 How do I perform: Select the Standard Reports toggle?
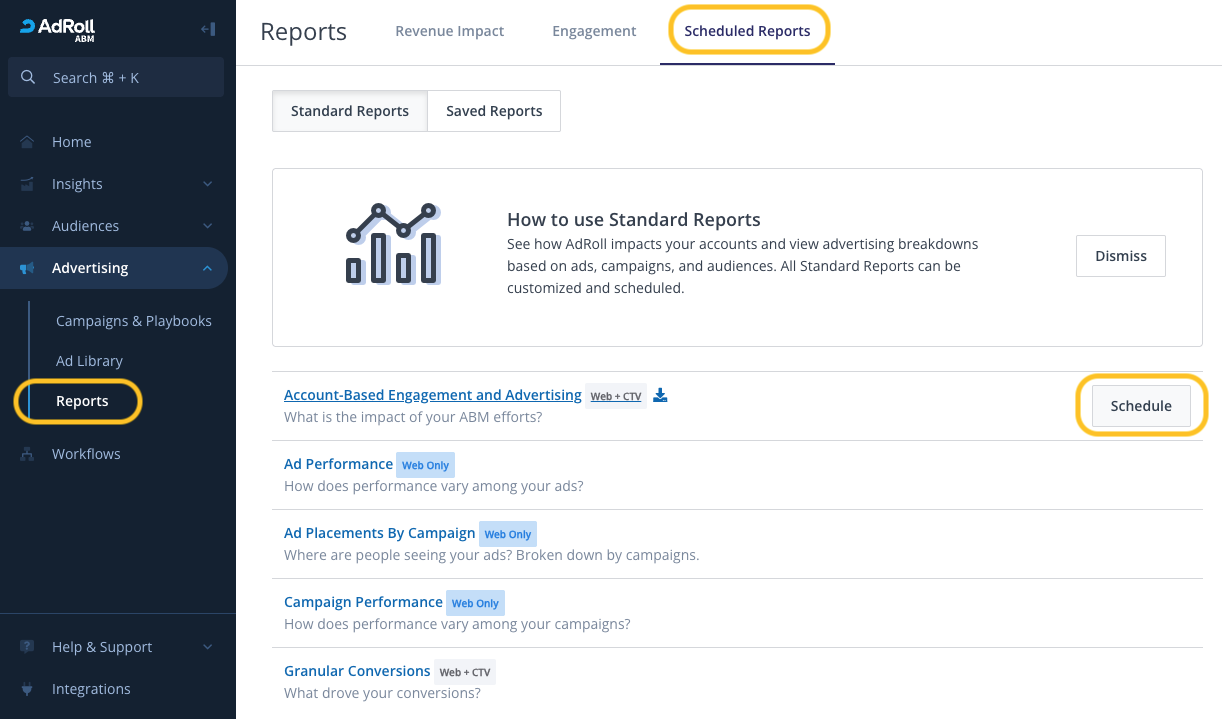point(350,111)
